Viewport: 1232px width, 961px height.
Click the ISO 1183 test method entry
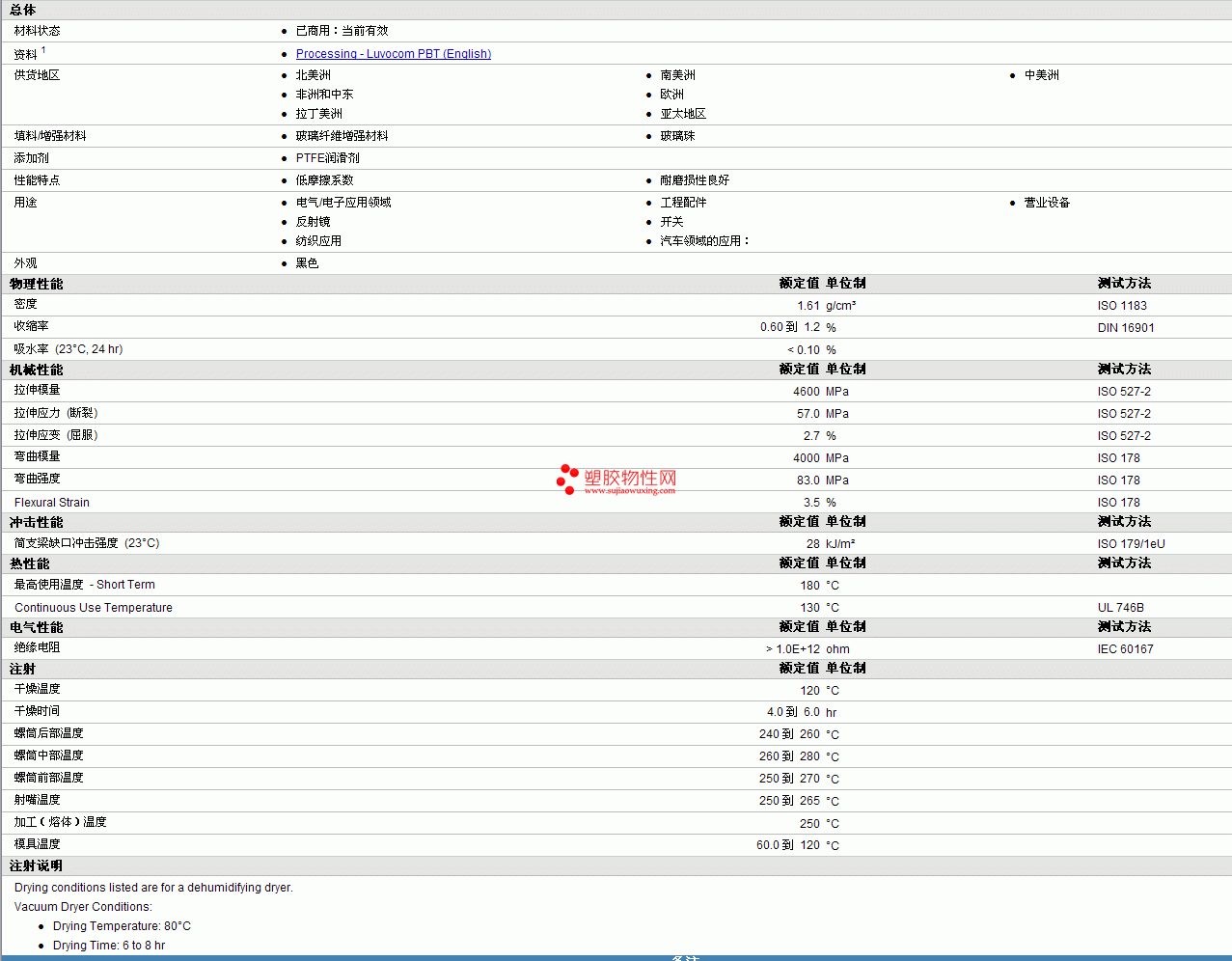1122,306
